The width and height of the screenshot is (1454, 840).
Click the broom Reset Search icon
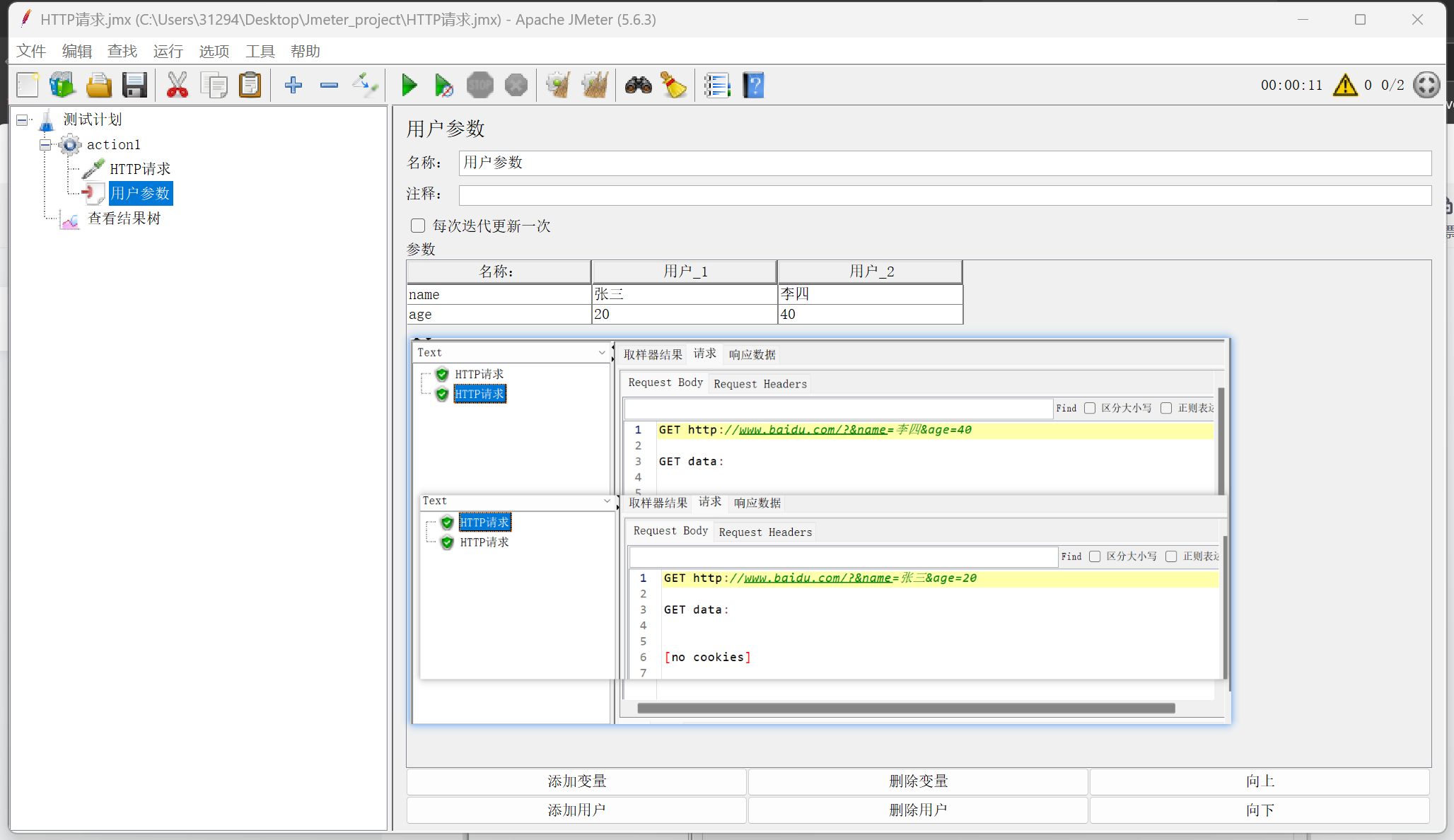674,86
